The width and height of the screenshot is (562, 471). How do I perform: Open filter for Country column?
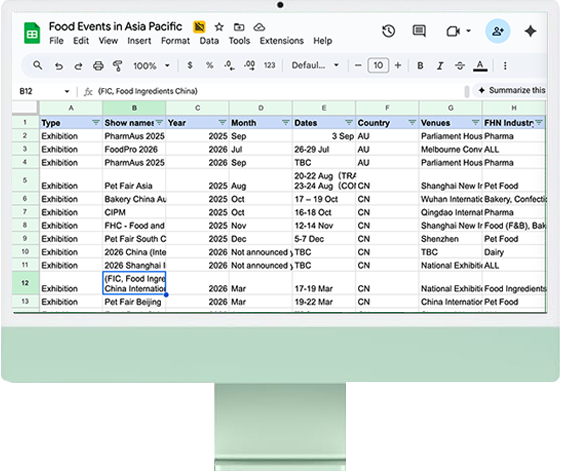click(x=412, y=123)
